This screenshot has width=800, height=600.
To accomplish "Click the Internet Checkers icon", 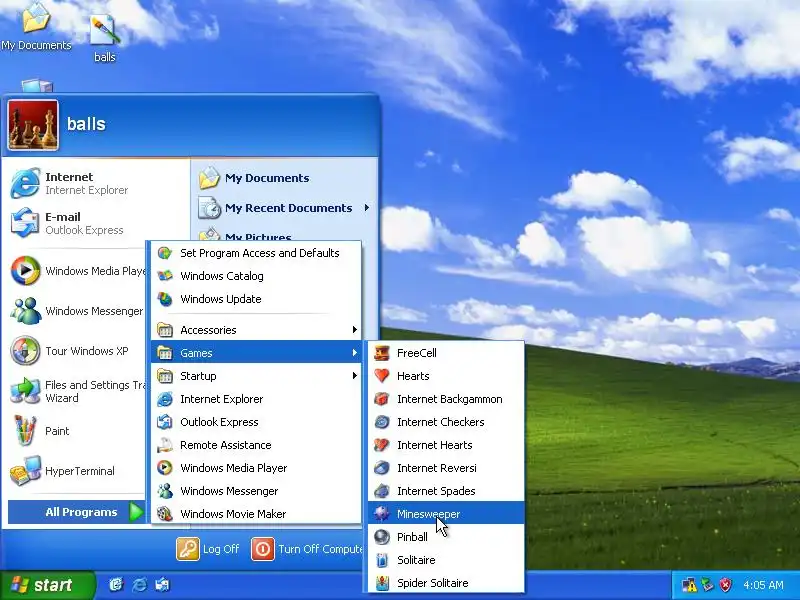I will click(x=382, y=422).
